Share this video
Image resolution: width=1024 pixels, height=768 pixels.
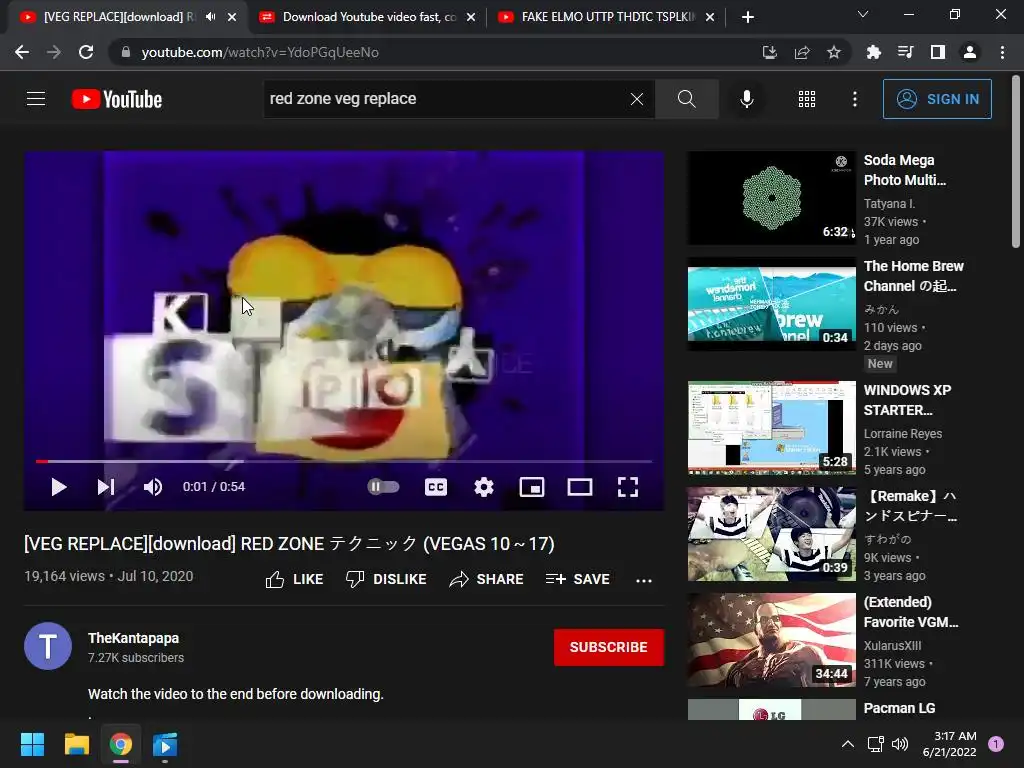pos(487,579)
